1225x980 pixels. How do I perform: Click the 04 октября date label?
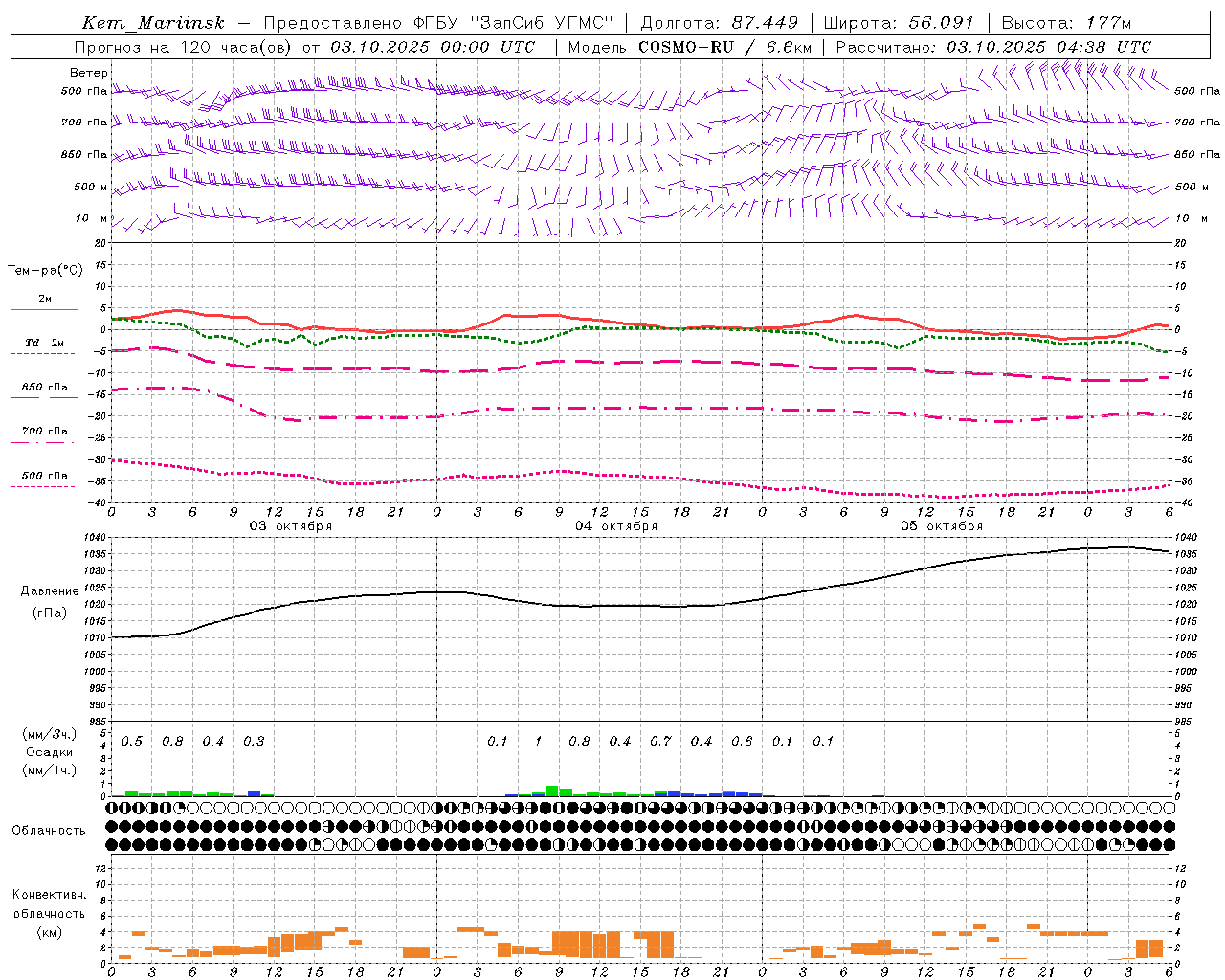point(616,526)
